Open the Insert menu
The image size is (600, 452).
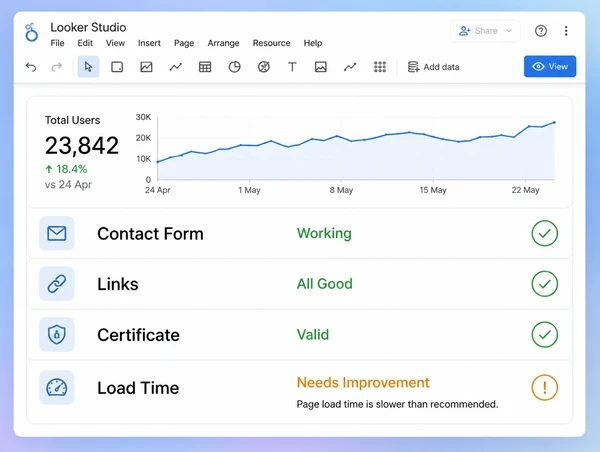point(149,43)
